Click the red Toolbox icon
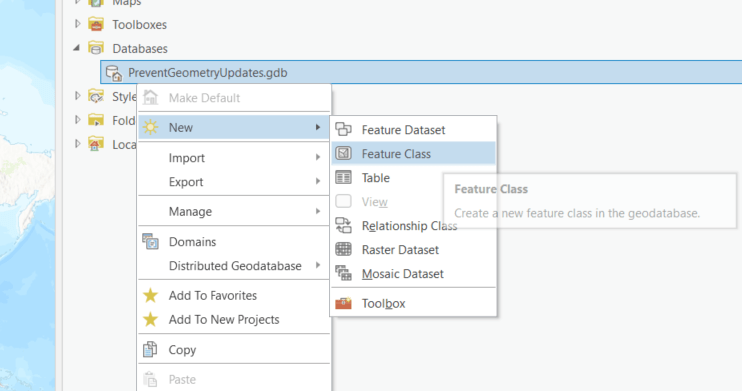 point(344,303)
